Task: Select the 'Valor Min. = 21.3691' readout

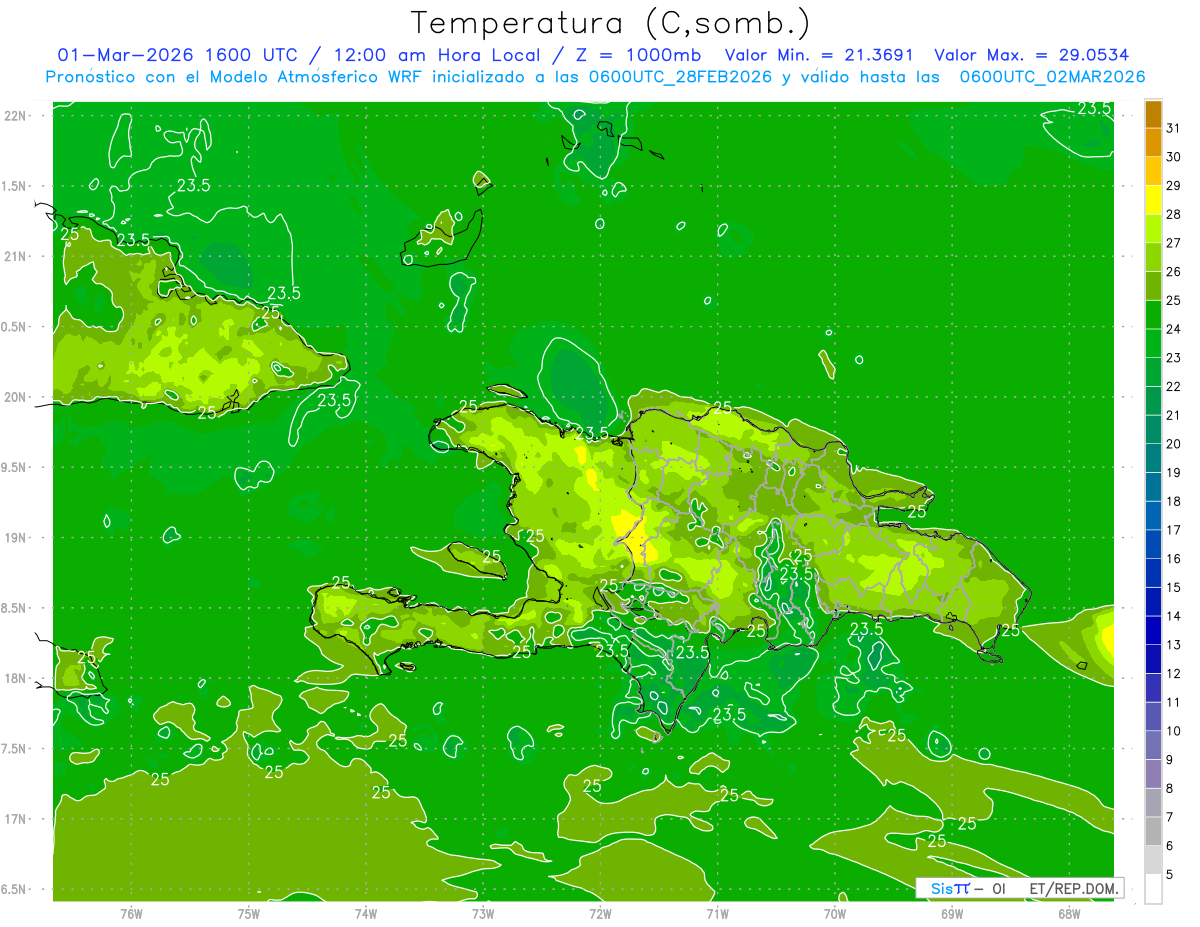Action: pyautogui.click(x=819, y=55)
